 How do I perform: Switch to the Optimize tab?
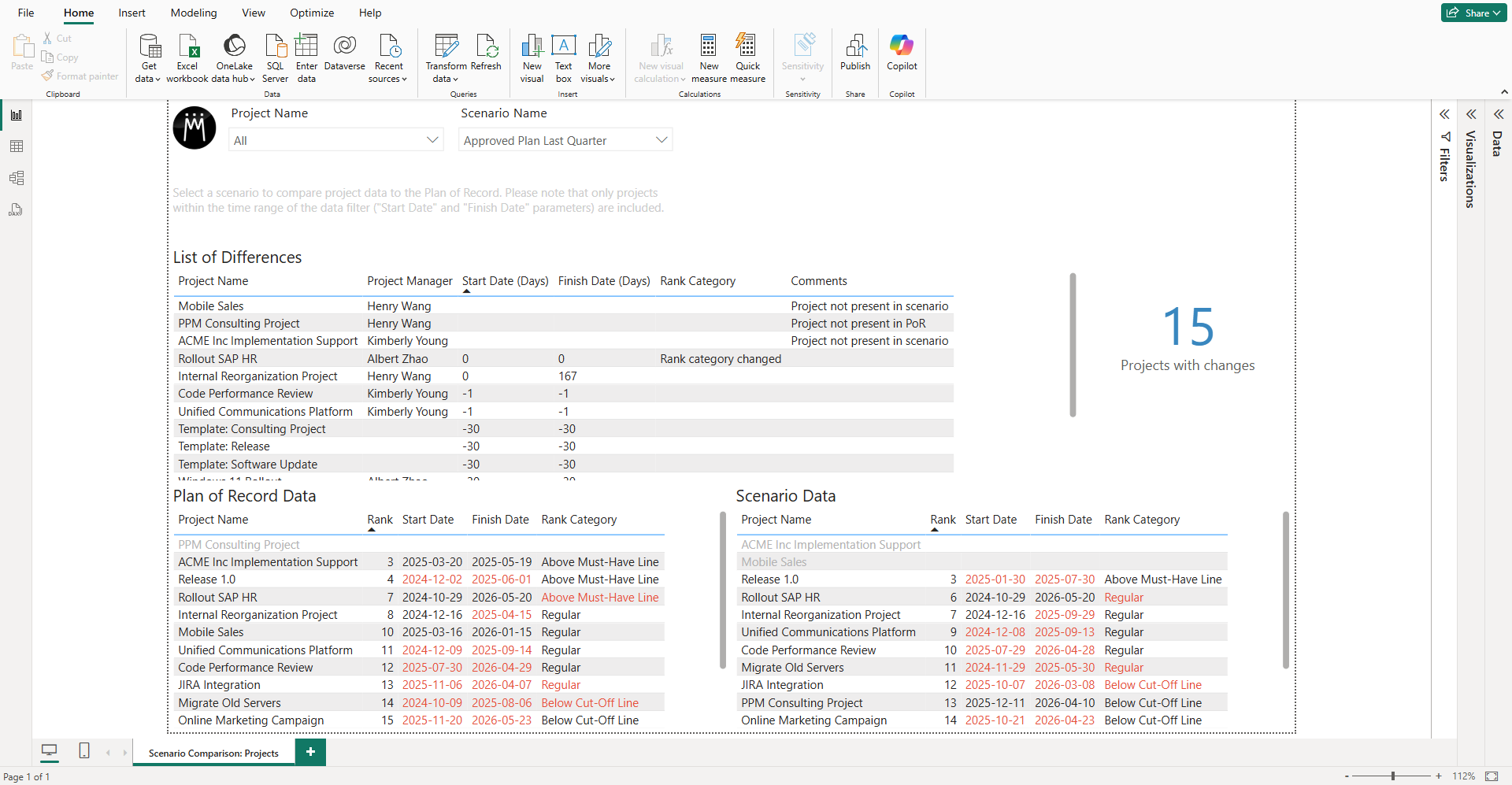[x=312, y=13]
